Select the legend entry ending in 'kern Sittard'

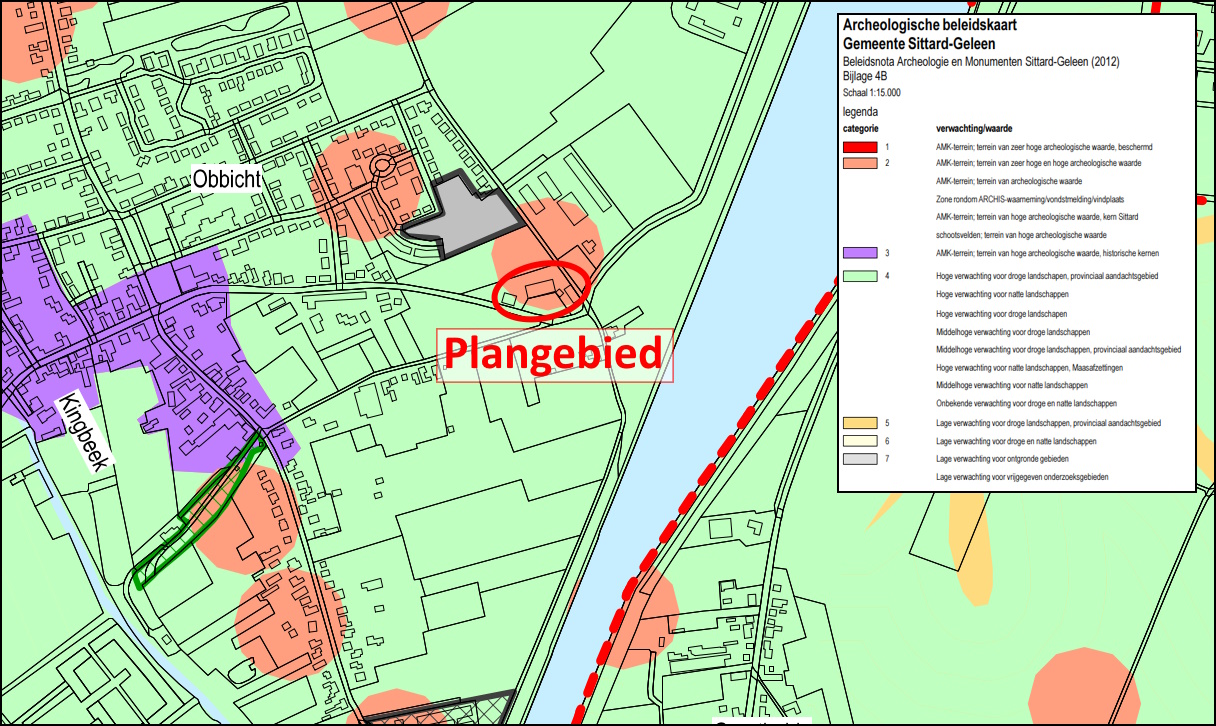tap(1037, 217)
